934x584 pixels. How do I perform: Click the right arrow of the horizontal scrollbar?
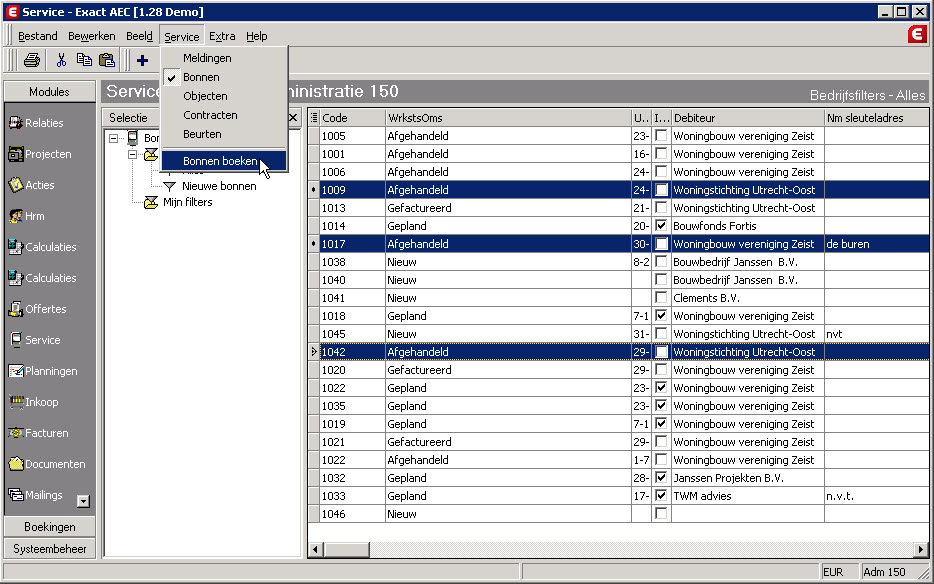coord(921,549)
